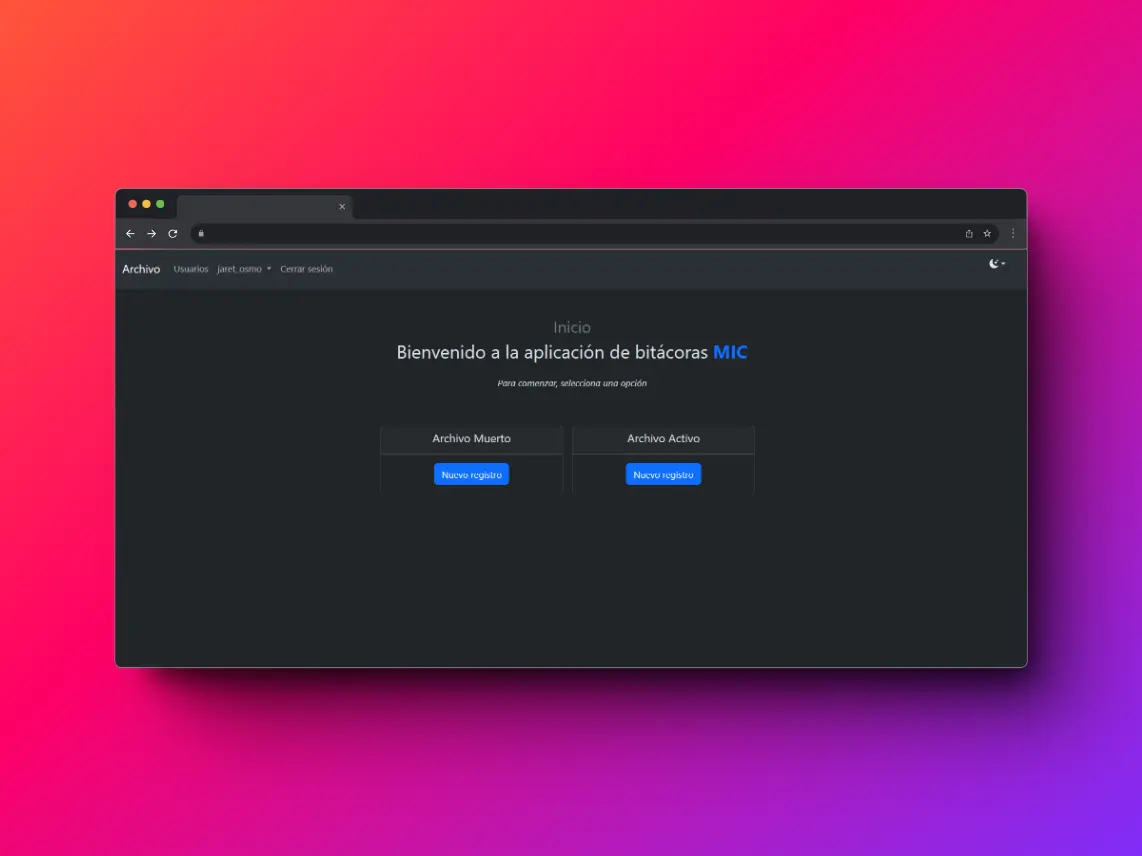The image size is (1142, 856).
Task: Go back with the browser back arrow
Action: tap(130, 234)
